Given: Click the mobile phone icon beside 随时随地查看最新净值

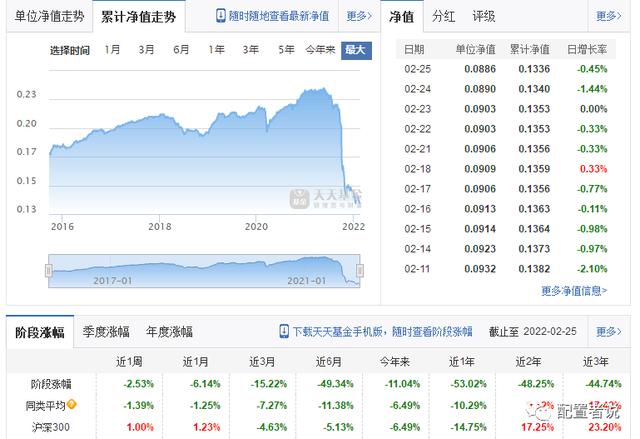Looking at the screenshot, I should 220,16.
